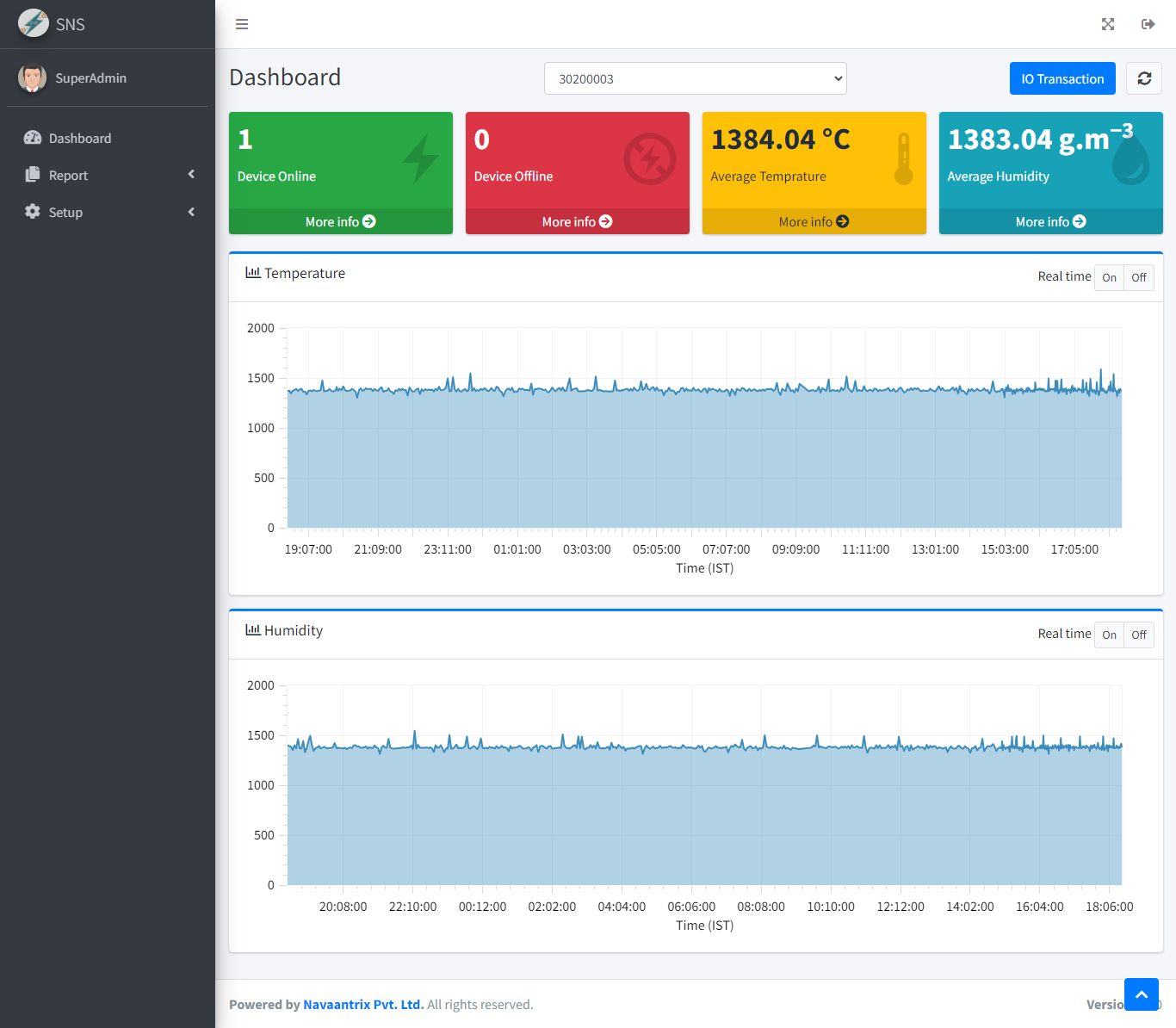This screenshot has height=1028, width=1176.
Task: Open the device dropdown showing 30200003
Action: click(696, 78)
